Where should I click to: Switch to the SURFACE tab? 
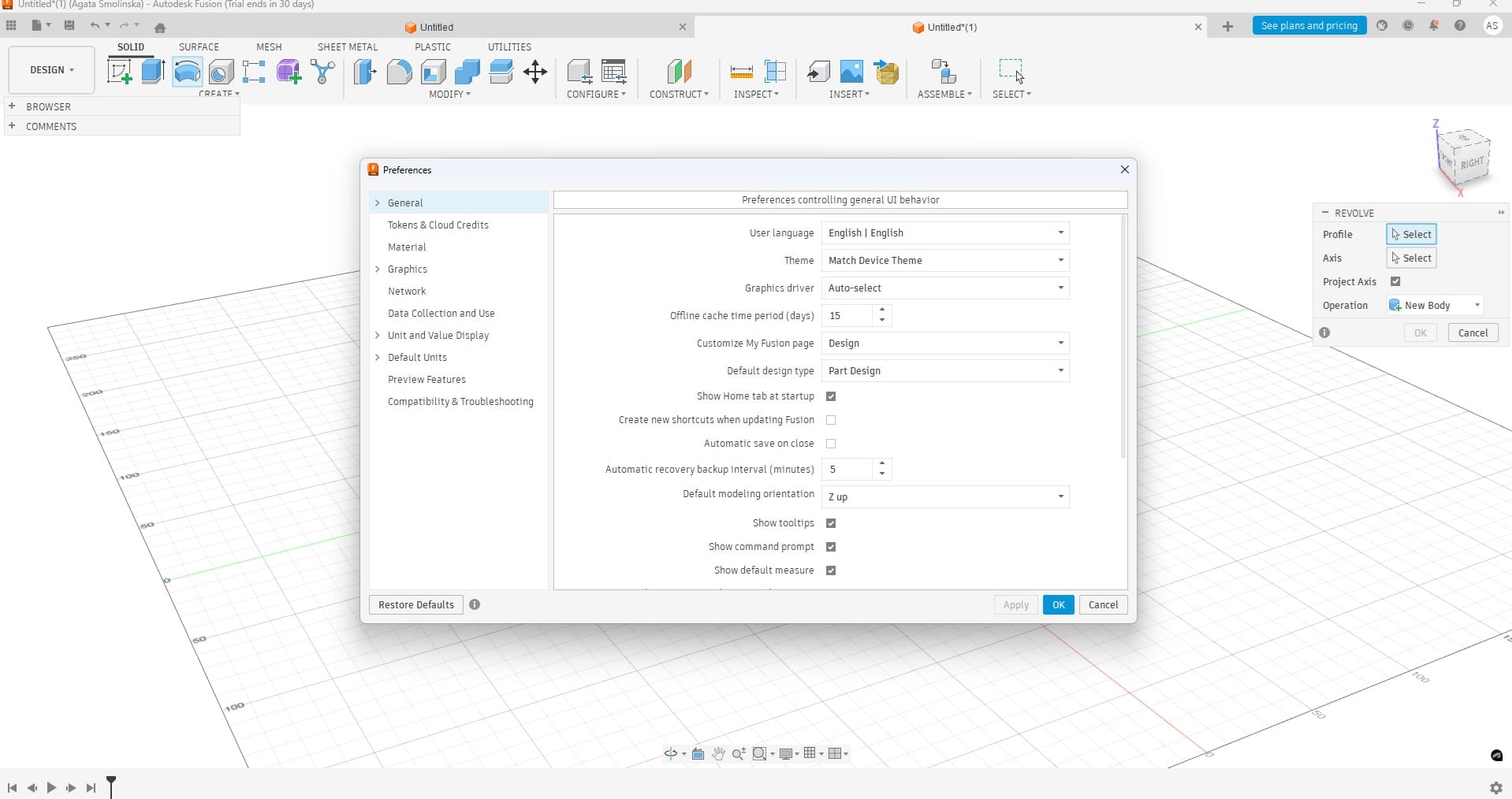(199, 47)
